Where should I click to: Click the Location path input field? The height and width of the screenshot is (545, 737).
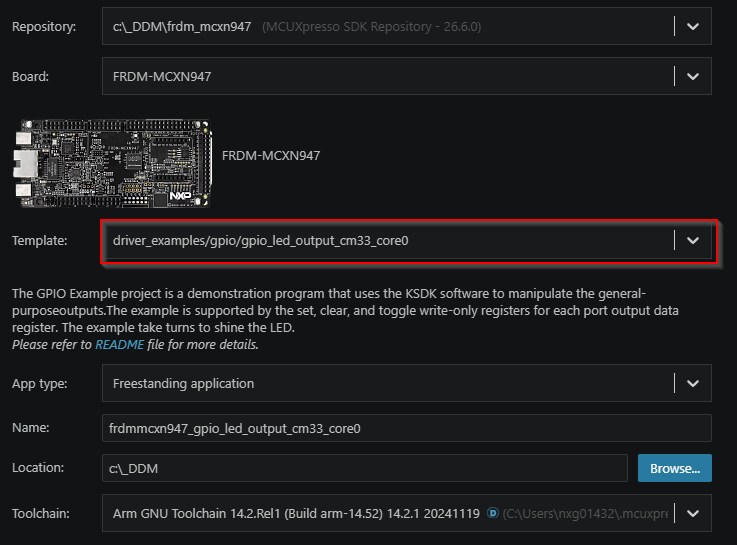[x=365, y=468]
